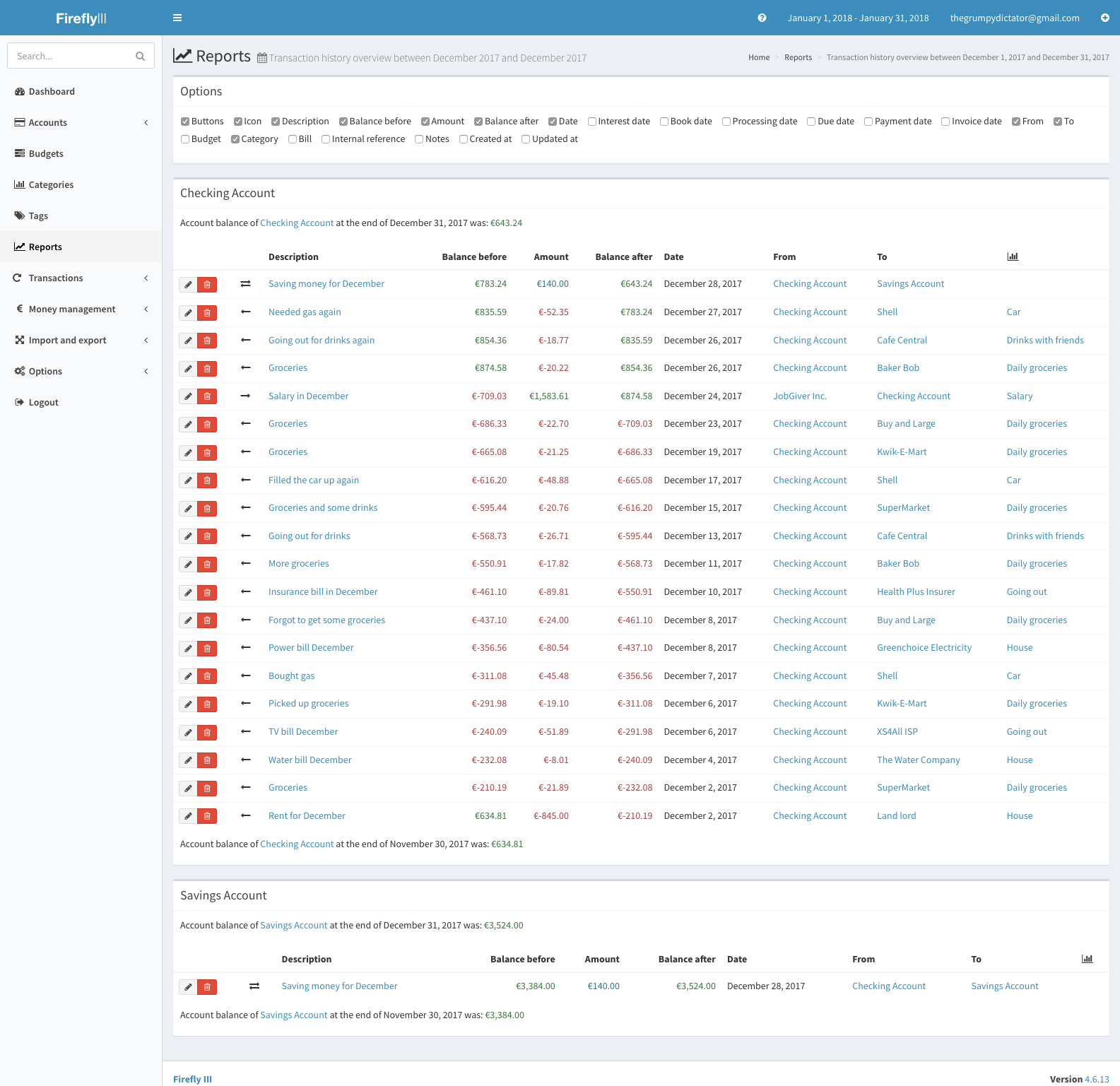Click the plus icon in top bar

1104,18
